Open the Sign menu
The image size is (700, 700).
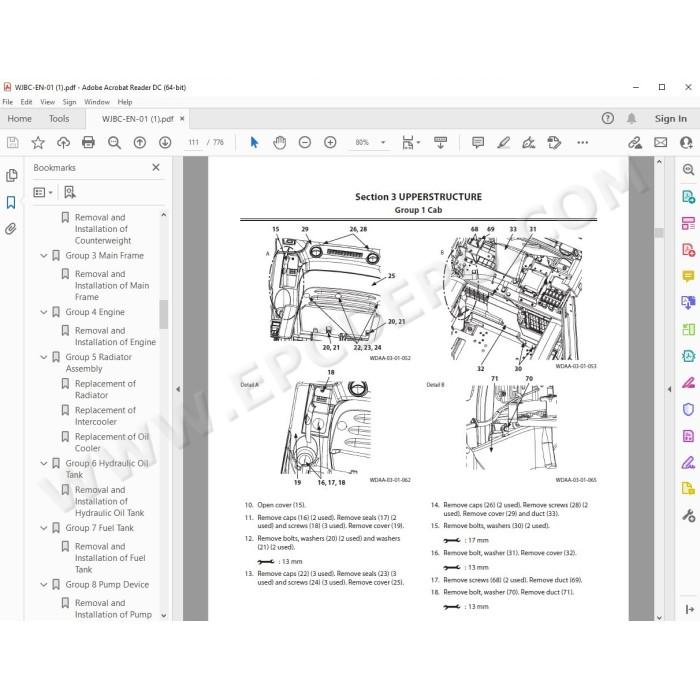point(69,102)
